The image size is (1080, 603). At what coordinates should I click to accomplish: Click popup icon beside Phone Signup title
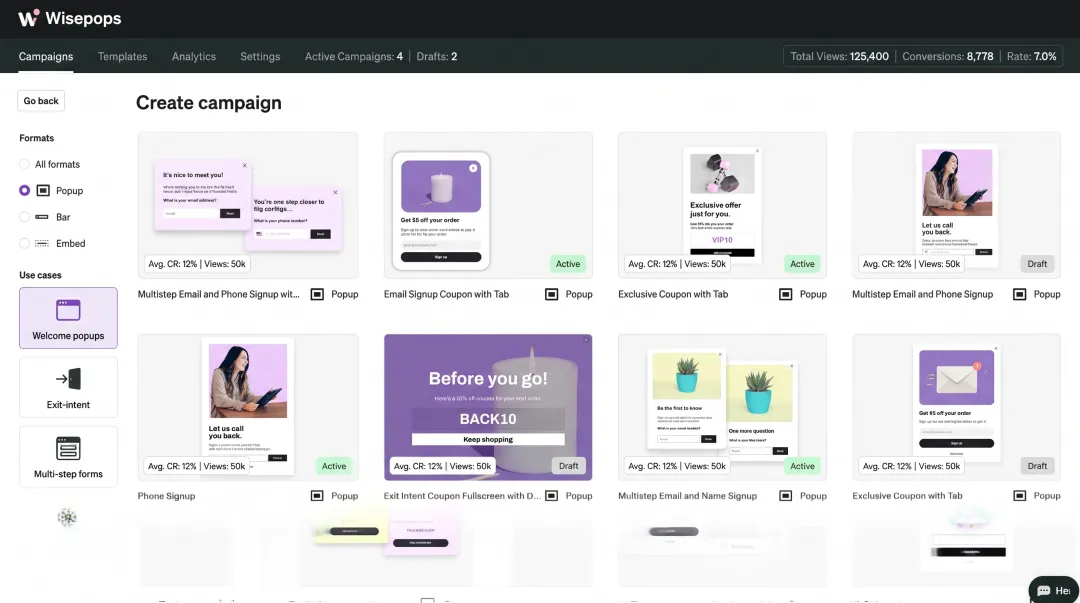coord(317,495)
